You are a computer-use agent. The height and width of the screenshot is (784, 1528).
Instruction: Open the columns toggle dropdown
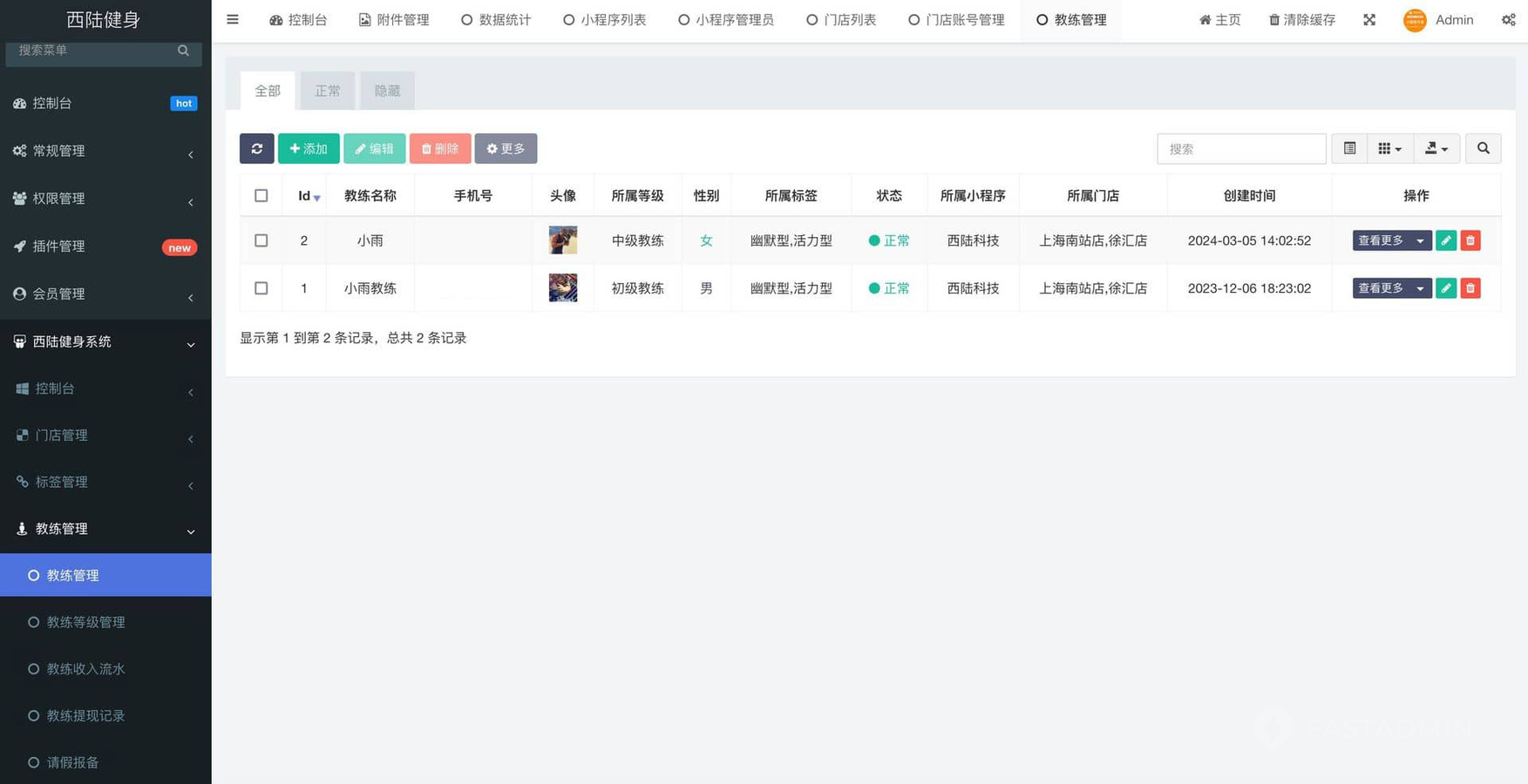(1389, 149)
